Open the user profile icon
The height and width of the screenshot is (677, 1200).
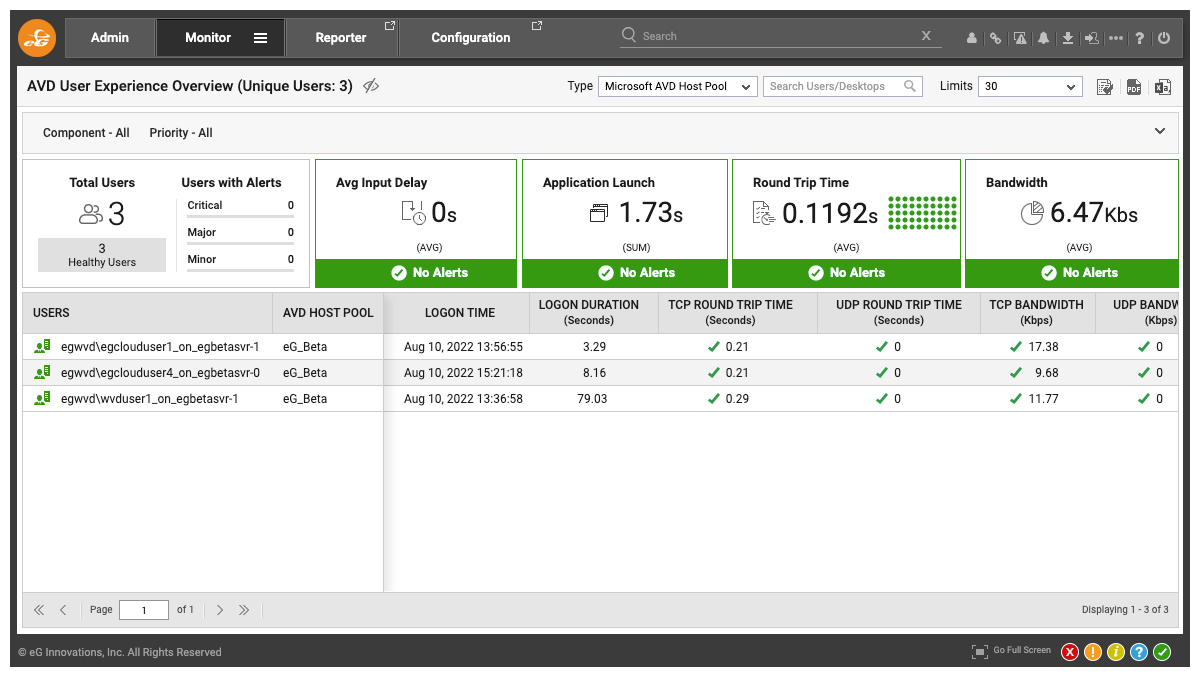coord(971,38)
